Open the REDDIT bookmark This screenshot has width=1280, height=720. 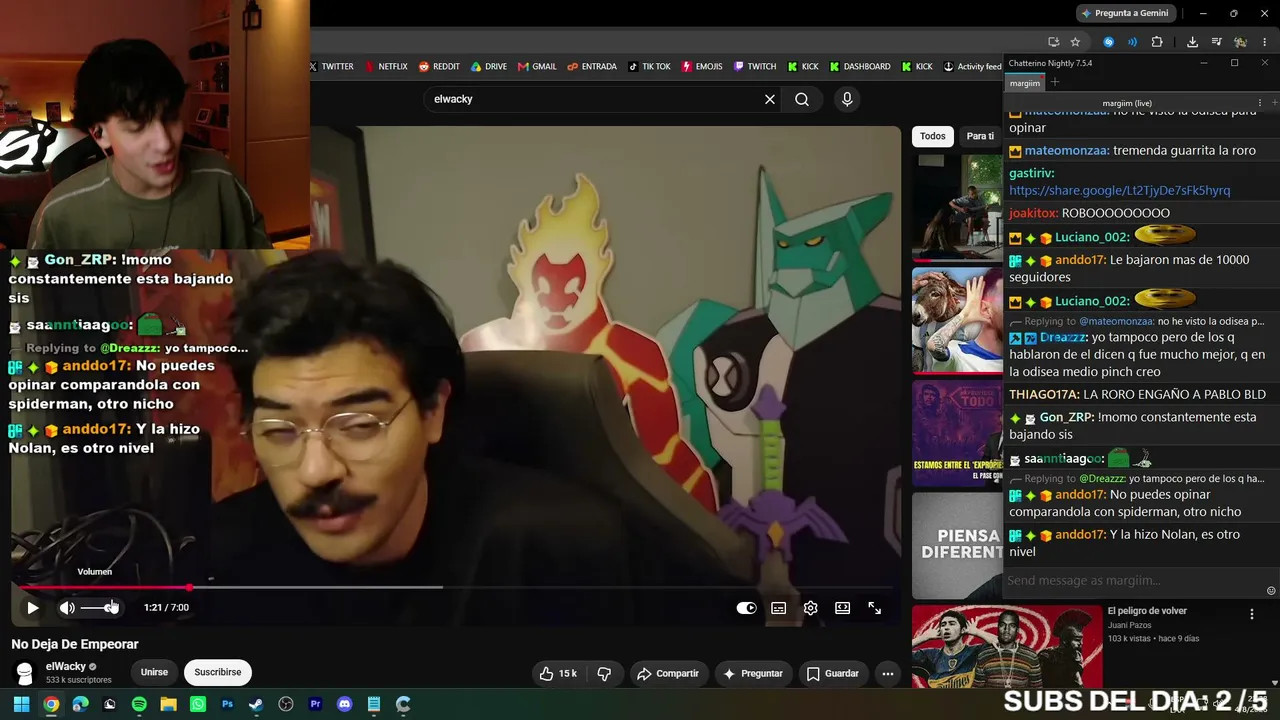click(439, 67)
